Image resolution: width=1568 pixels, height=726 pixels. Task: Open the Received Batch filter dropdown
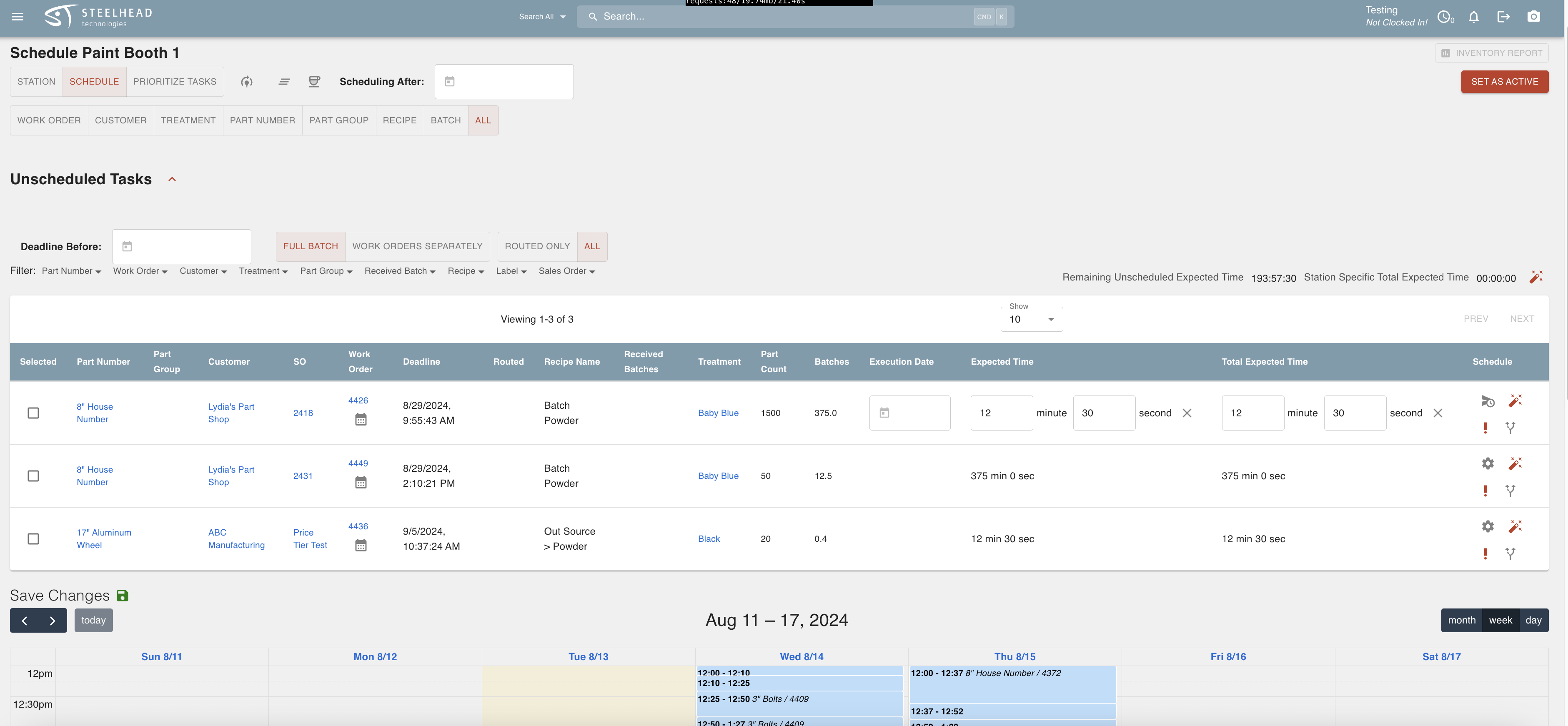click(400, 271)
